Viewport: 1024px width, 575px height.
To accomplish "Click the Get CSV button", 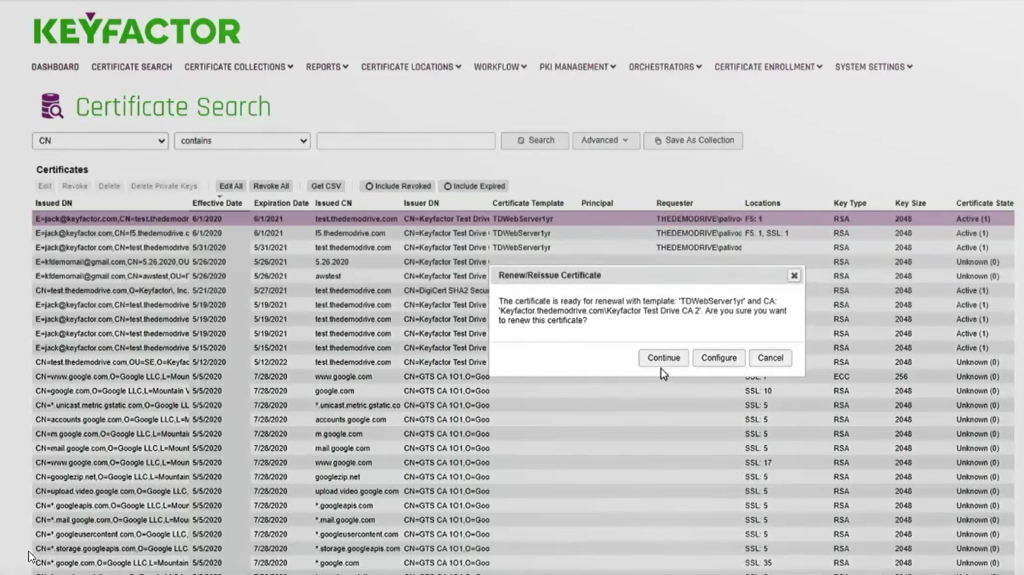I will (326, 186).
